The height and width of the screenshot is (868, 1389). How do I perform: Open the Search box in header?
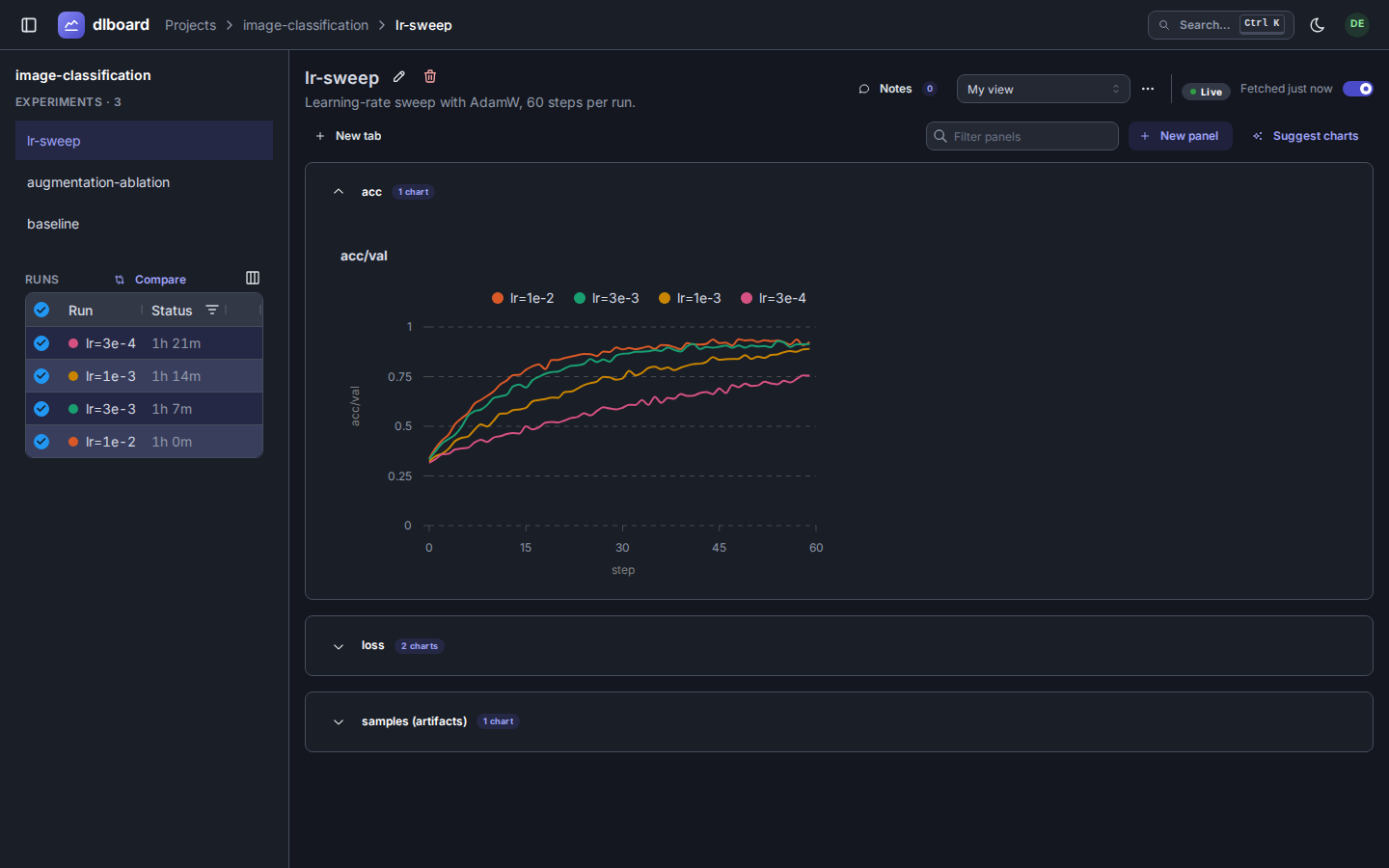[1221, 25]
